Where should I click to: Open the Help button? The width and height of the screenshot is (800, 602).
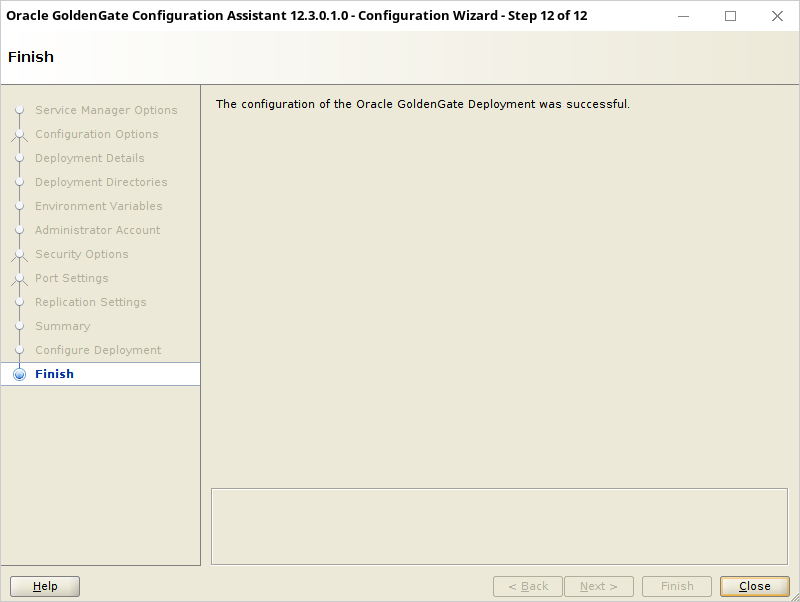(x=45, y=586)
